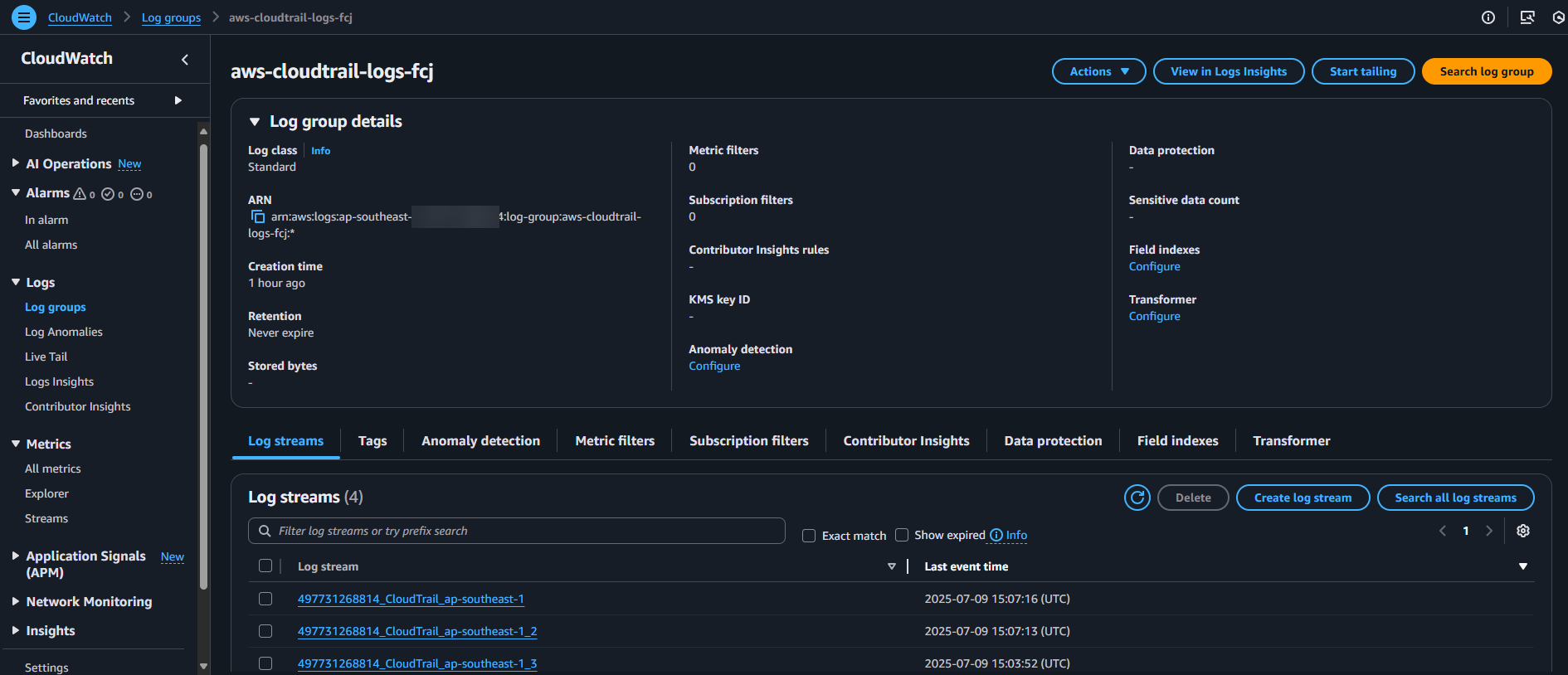1568x675 pixels.
Task: Open the Subscription filters tab
Action: pyautogui.click(x=748, y=441)
